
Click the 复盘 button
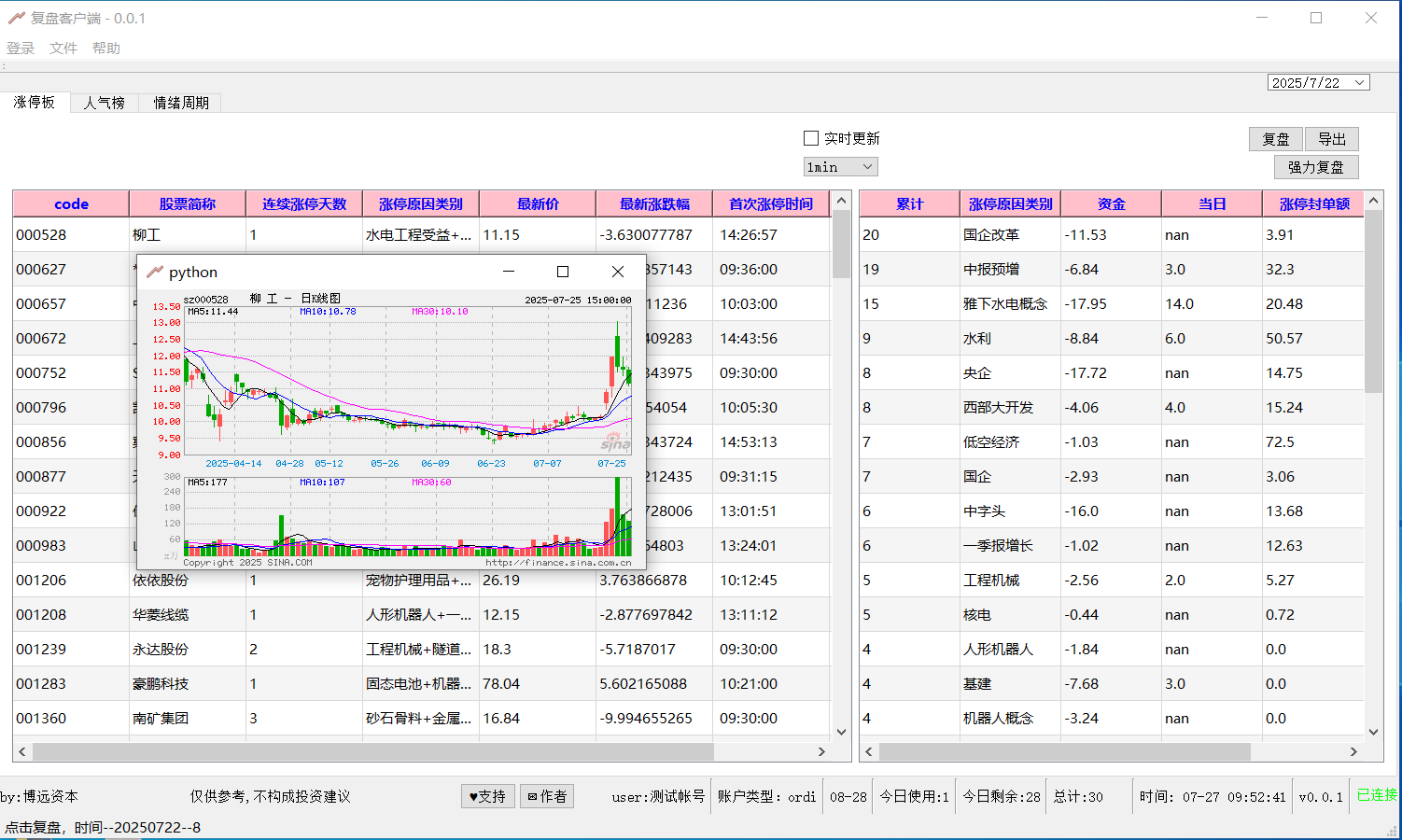point(1276,139)
